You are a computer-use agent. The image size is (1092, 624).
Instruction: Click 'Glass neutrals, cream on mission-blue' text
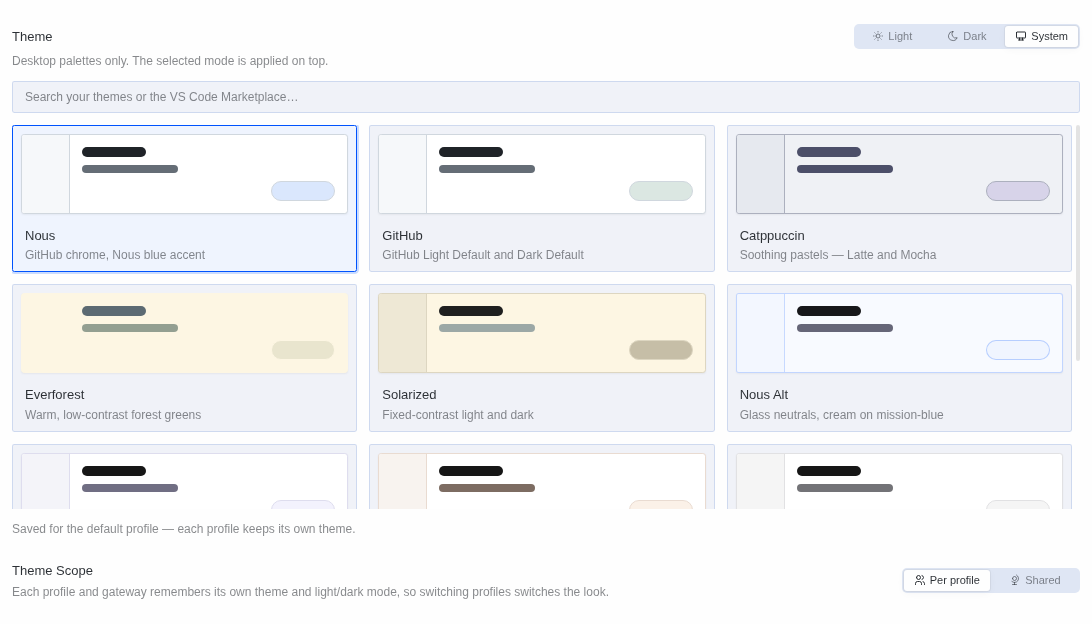[x=841, y=415]
